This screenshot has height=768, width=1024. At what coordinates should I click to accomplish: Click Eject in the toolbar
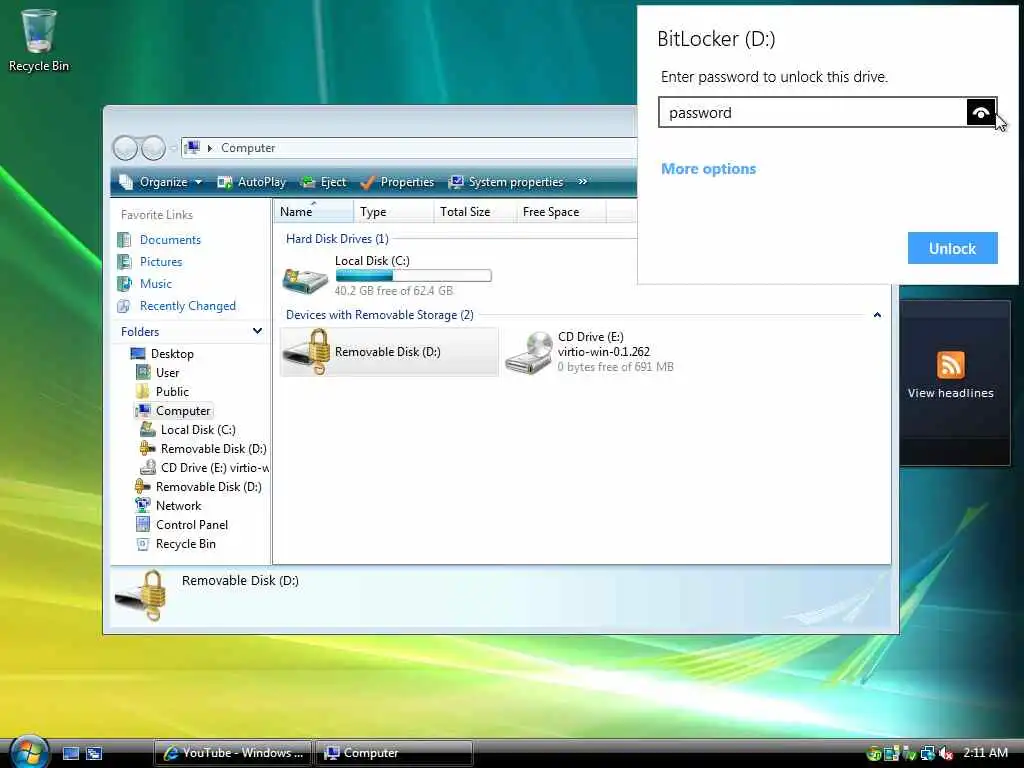click(x=323, y=182)
